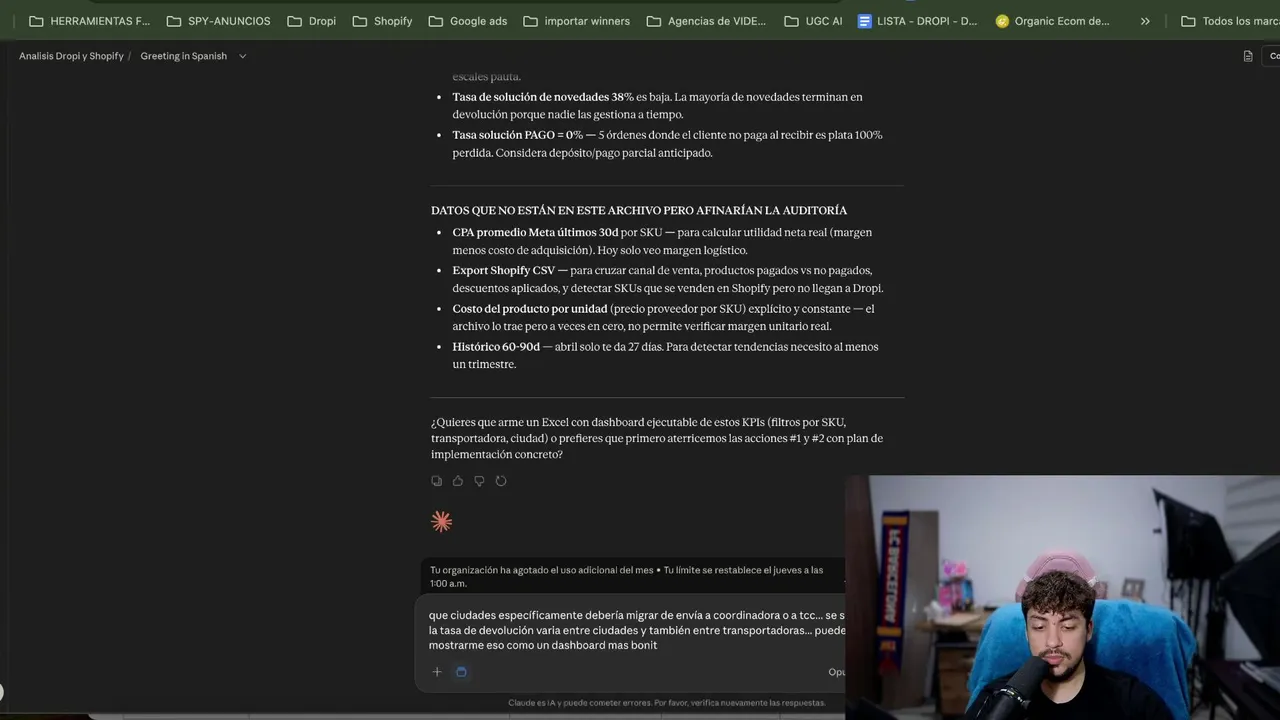Viewport: 1280px width, 720px height.
Task: Copy the response with the copy icon
Action: coord(437,481)
